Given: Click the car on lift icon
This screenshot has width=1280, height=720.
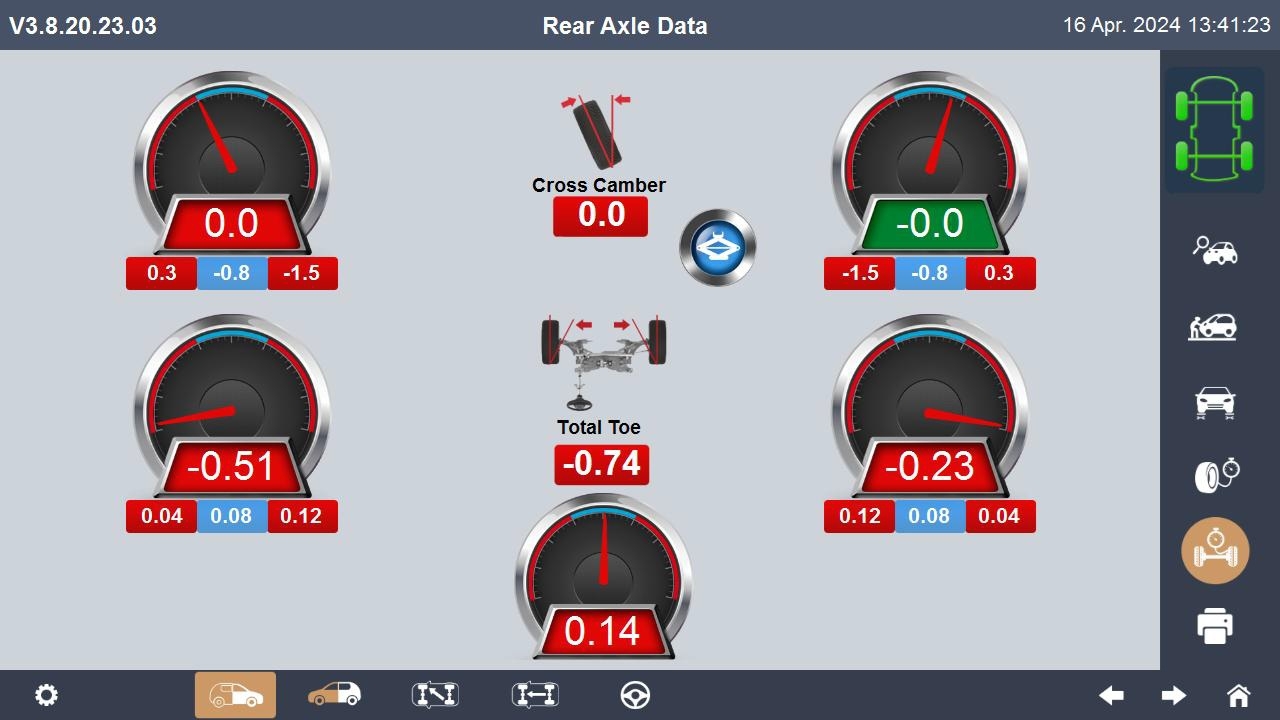Looking at the screenshot, I should (x=1215, y=402).
